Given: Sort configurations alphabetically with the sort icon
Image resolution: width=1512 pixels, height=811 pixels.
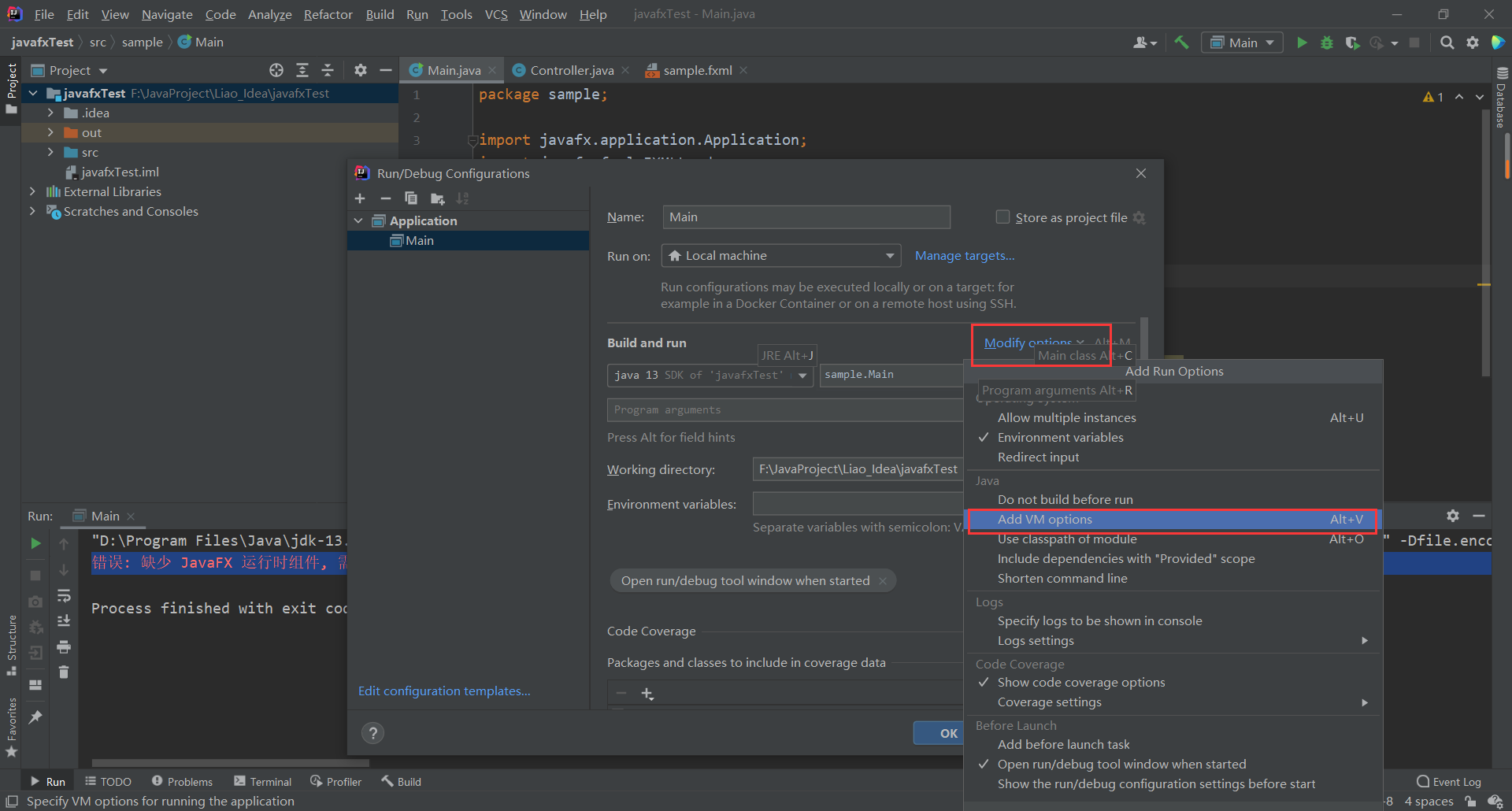Looking at the screenshot, I should 463,198.
